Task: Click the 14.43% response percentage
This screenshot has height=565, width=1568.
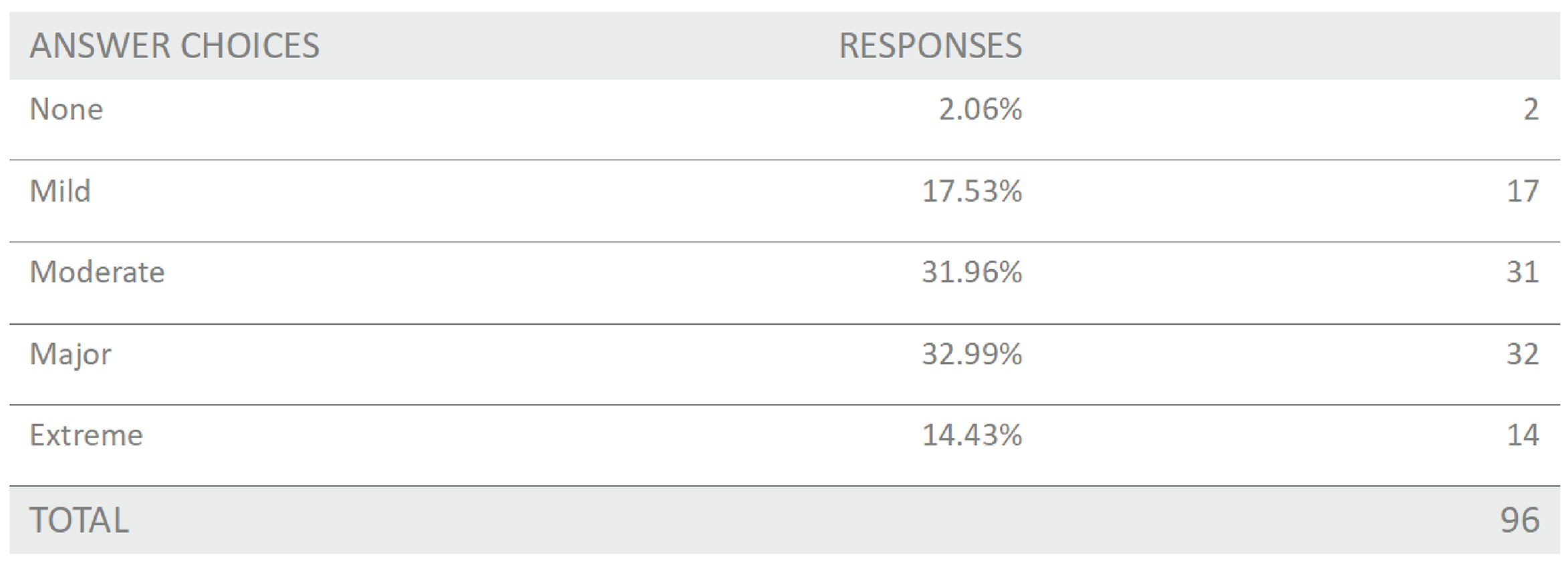Action: [972, 435]
